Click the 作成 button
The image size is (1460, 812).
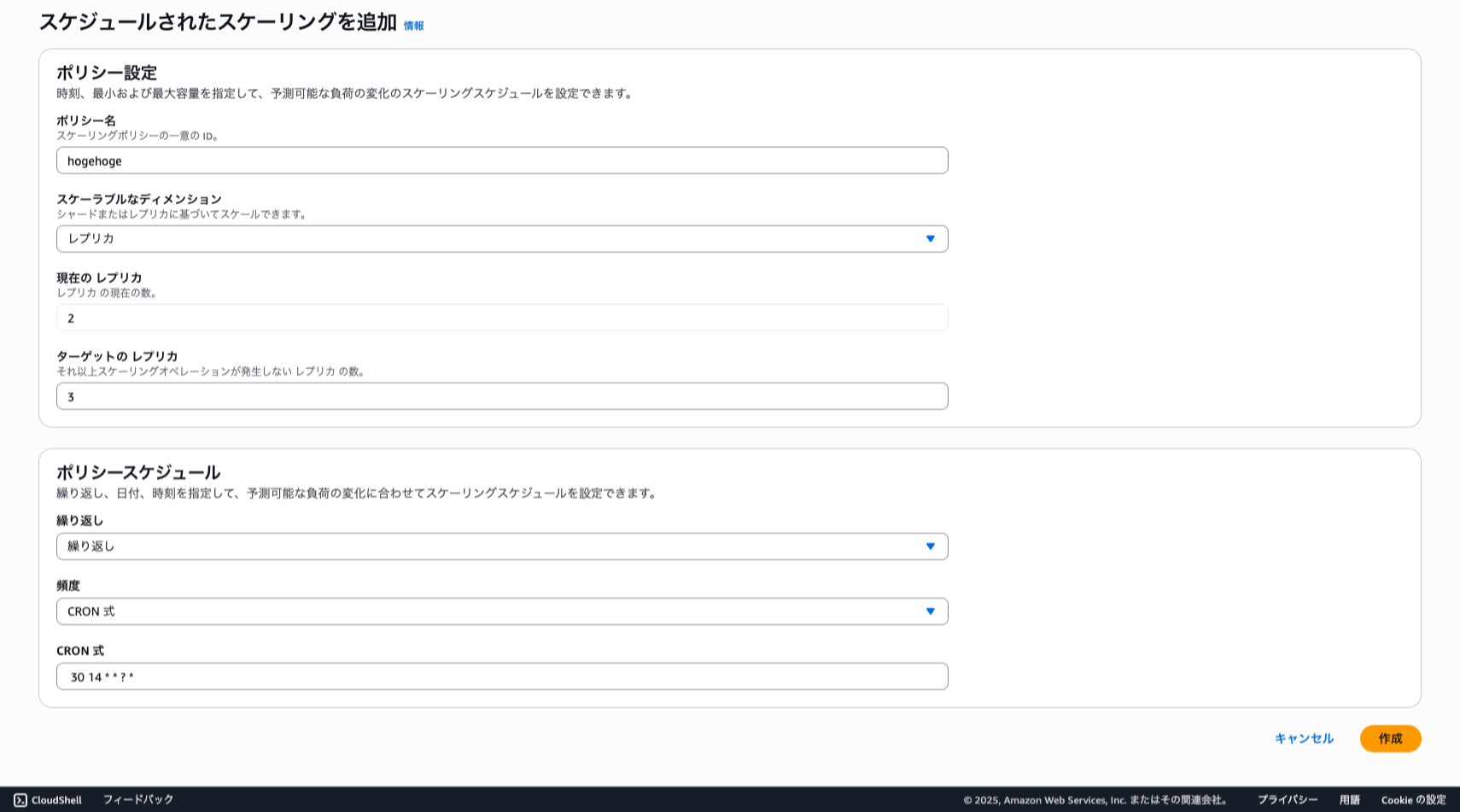coord(1391,739)
